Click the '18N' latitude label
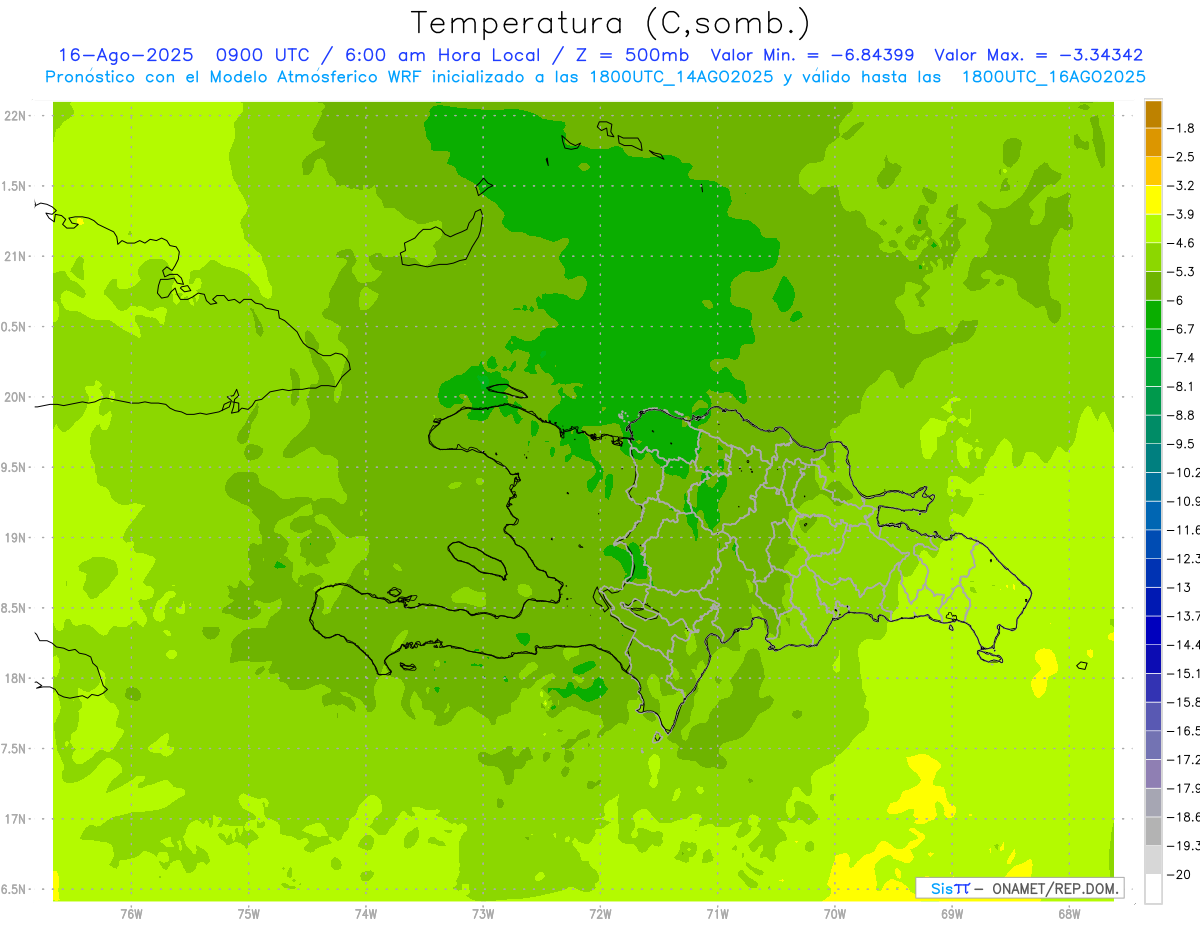This screenshot has width=1200, height=927. [14, 678]
